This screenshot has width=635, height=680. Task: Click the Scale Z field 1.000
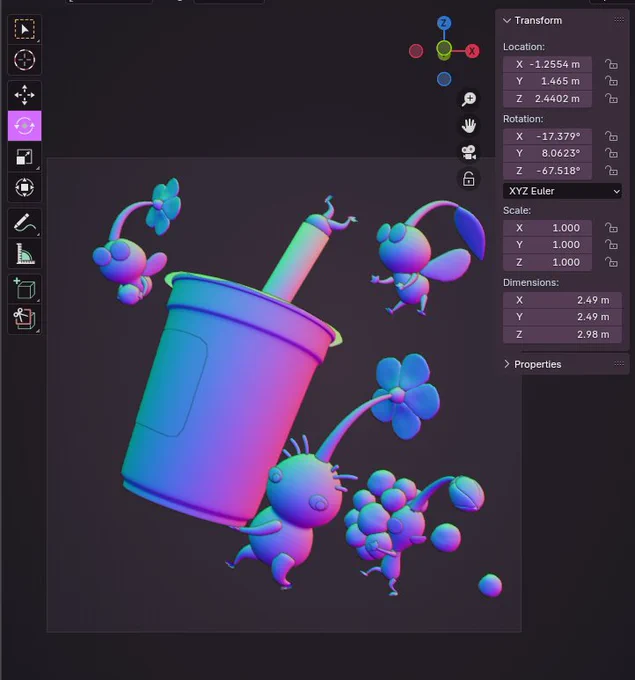(547, 262)
